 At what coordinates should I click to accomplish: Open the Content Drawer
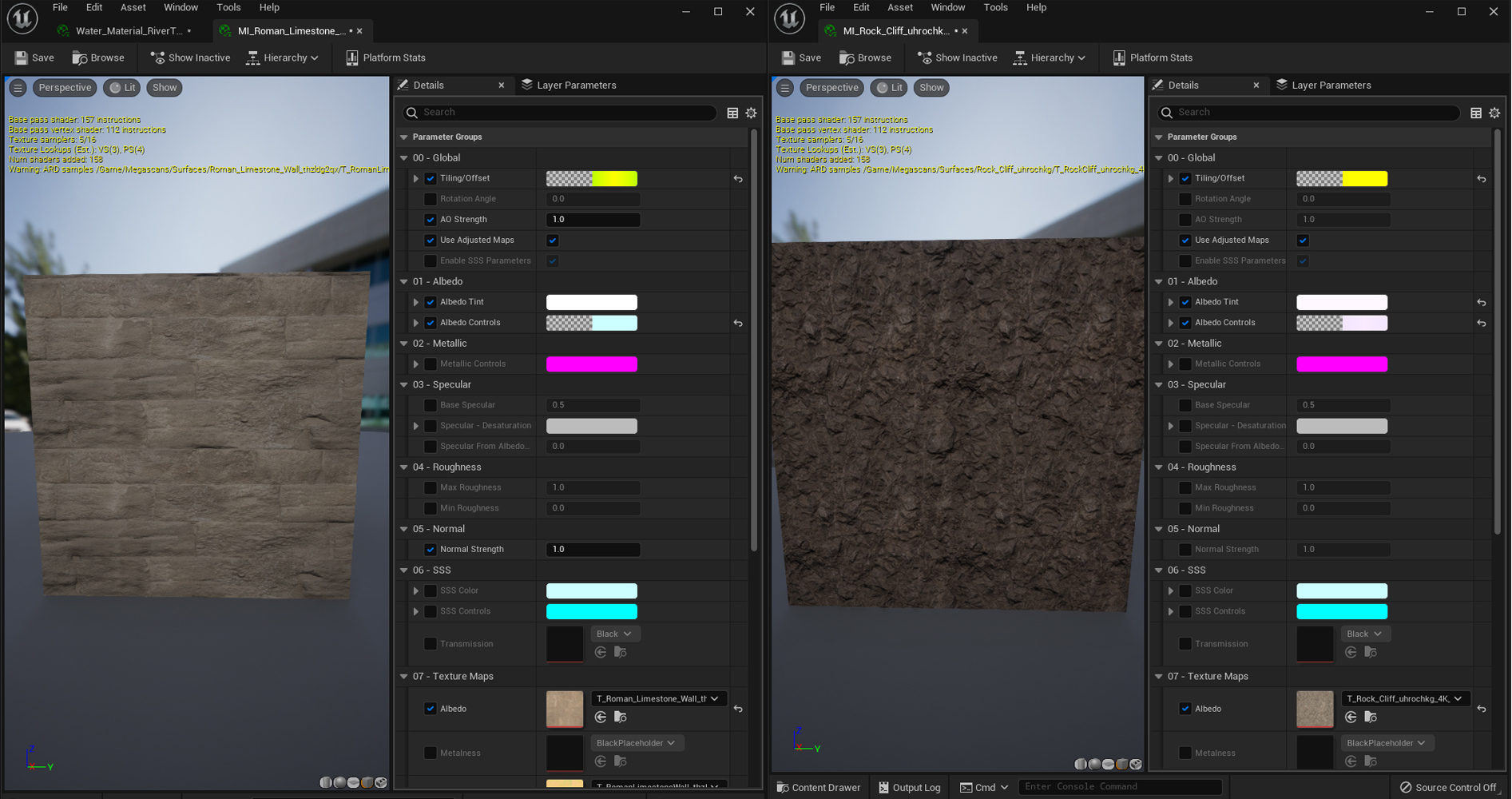[x=819, y=788]
